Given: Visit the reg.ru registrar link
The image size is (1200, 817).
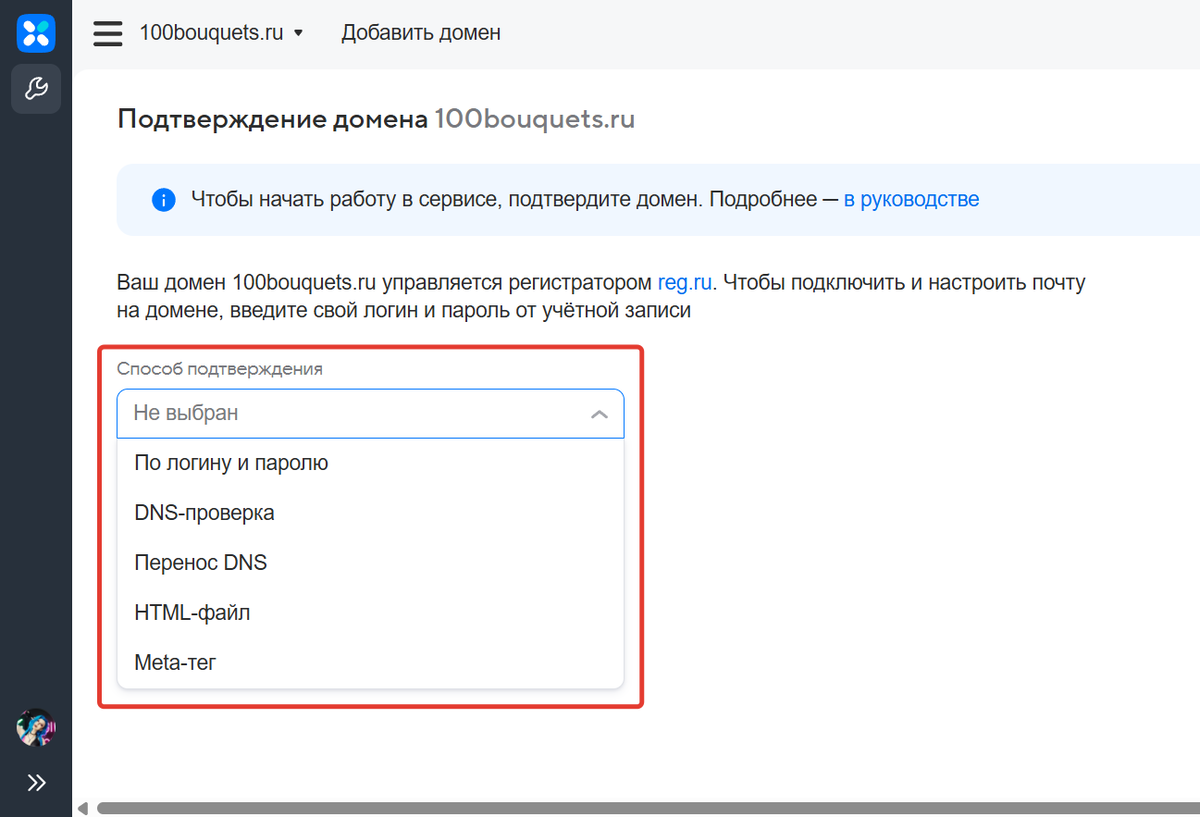Looking at the screenshot, I should [684, 282].
